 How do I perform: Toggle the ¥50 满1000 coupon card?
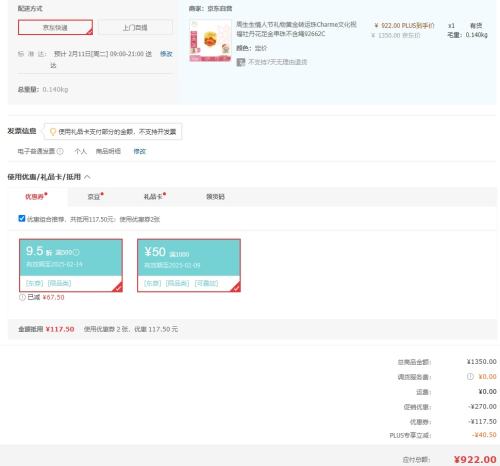click(x=189, y=265)
